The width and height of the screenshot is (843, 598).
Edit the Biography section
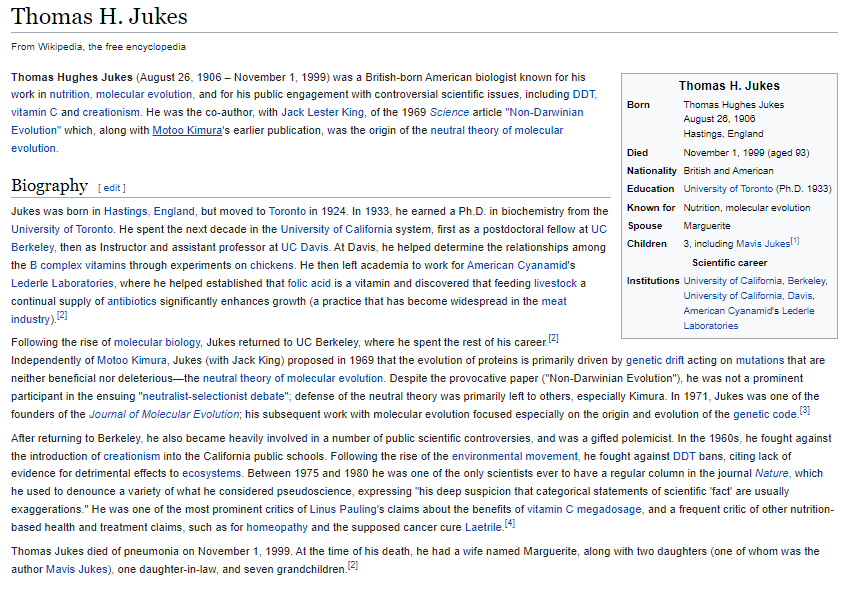pyautogui.click(x=112, y=188)
